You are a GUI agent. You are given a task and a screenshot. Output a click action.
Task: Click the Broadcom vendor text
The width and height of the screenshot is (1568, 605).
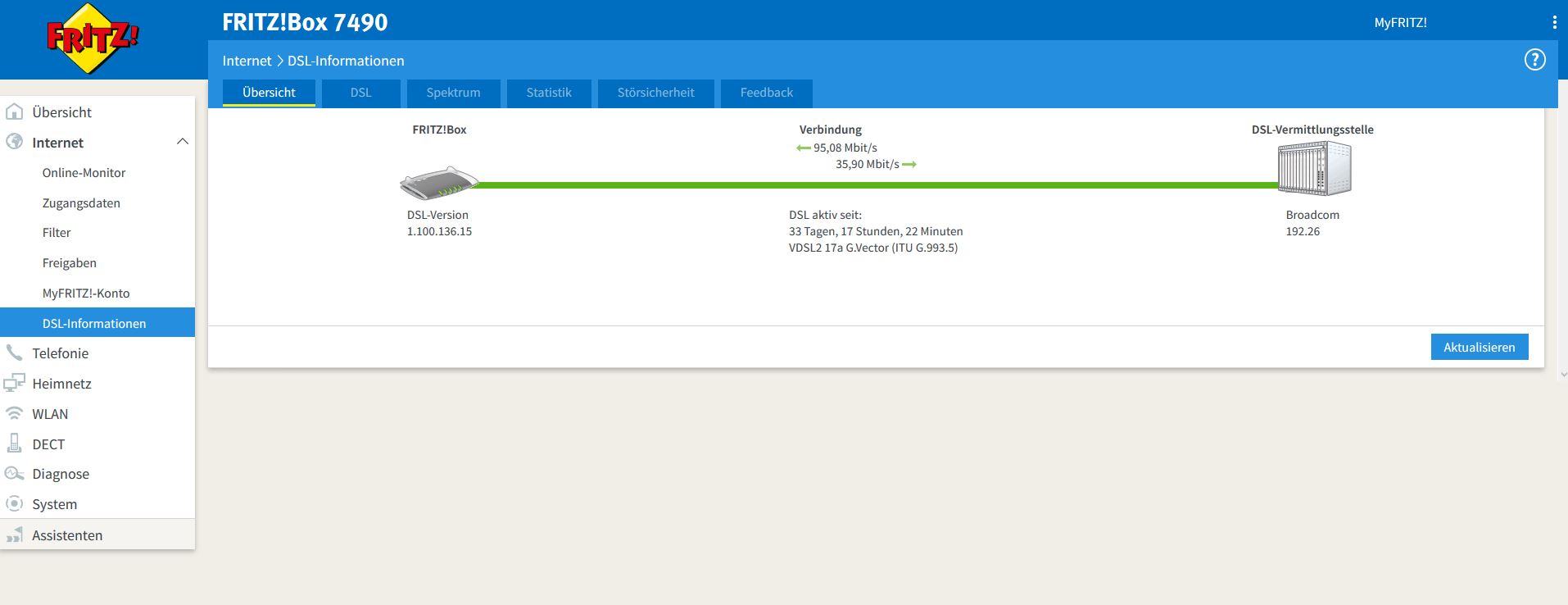click(x=1312, y=216)
